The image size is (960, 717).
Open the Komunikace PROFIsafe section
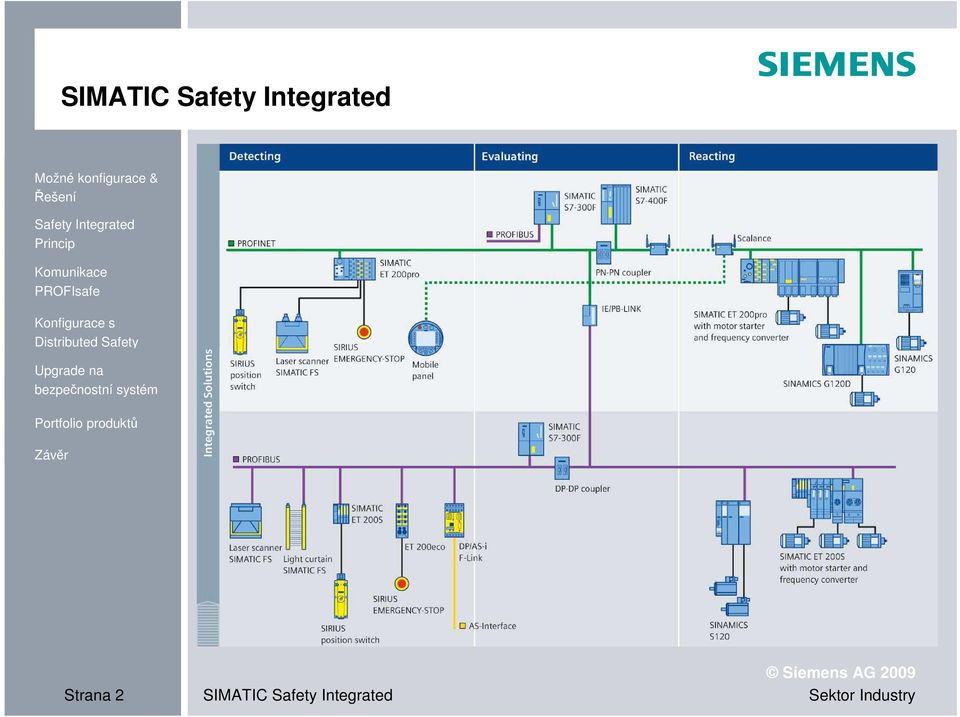point(70,282)
